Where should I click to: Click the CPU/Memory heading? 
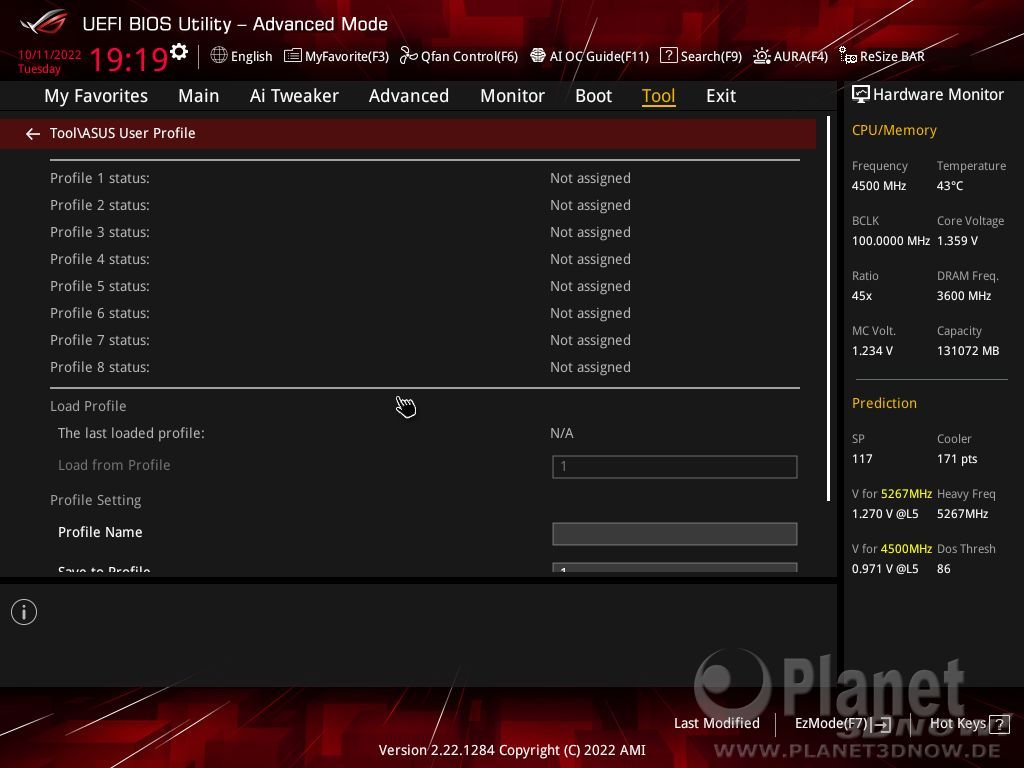click(x=894, y=131)
